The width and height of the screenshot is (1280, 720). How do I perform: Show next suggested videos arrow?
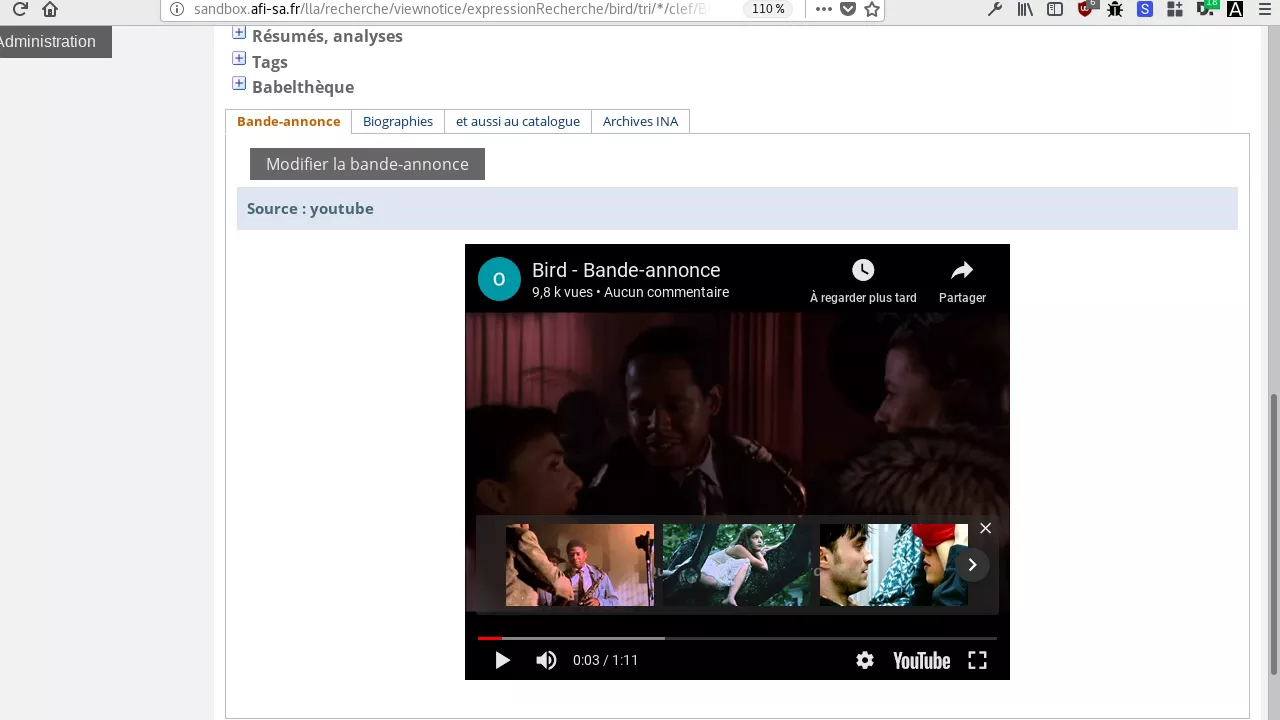[972, 565]
